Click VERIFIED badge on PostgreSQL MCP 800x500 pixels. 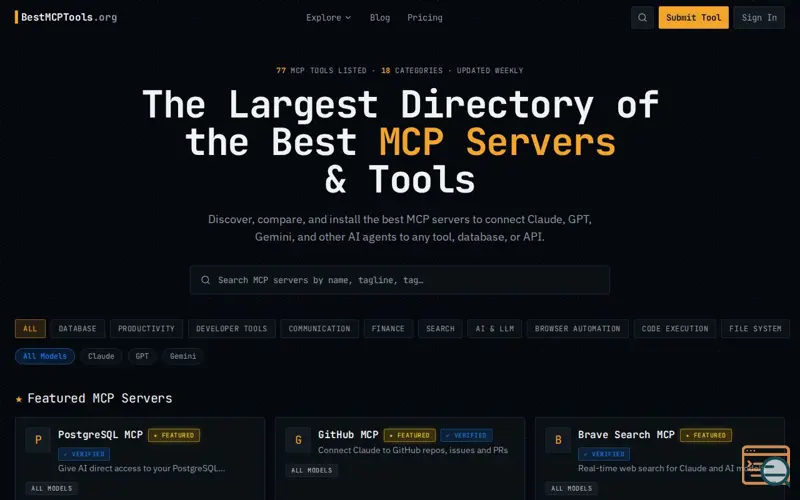84,454
